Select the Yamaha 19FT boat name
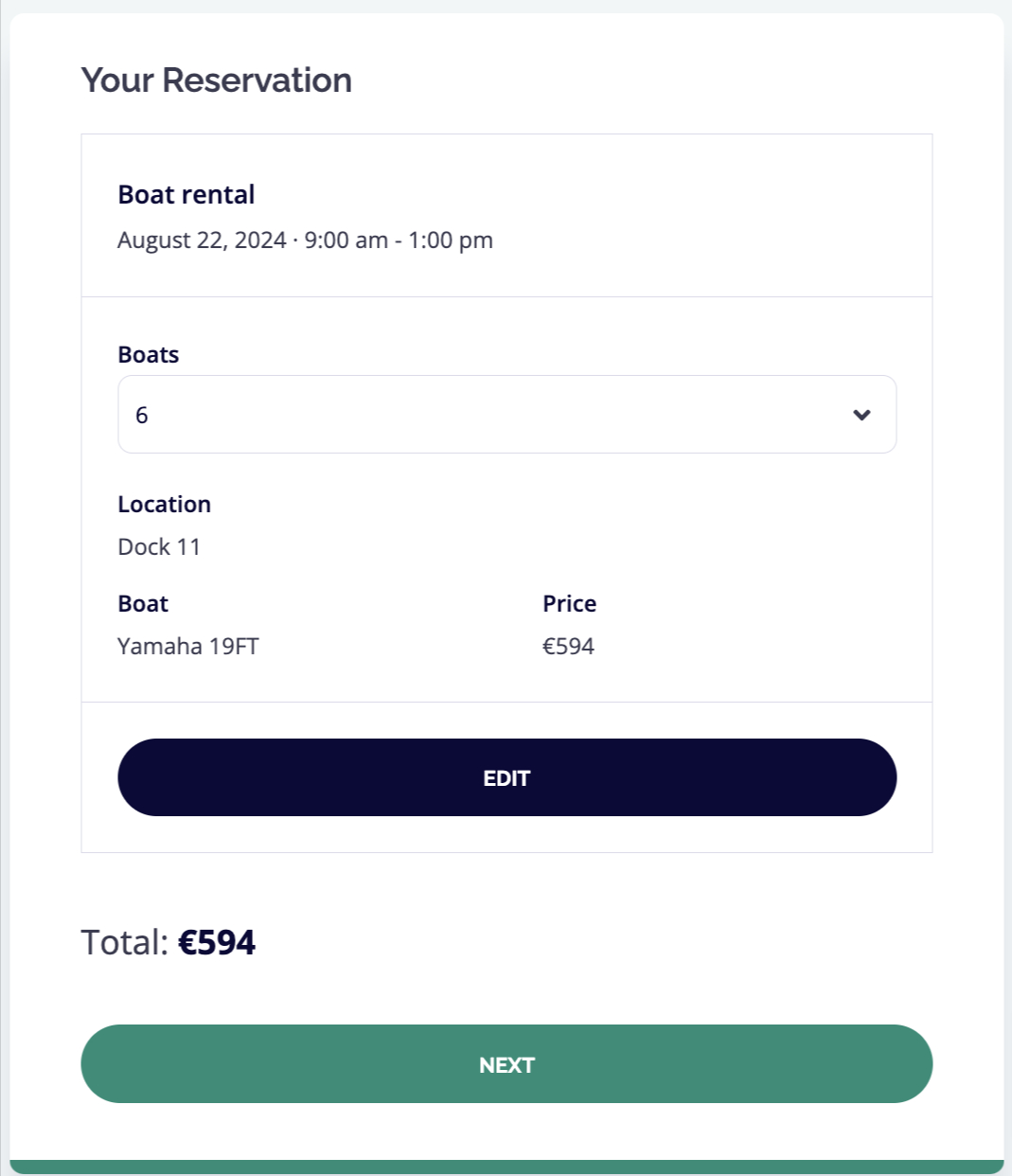The width and height of the screenshot is (1012, 1176). click(188, 646)
